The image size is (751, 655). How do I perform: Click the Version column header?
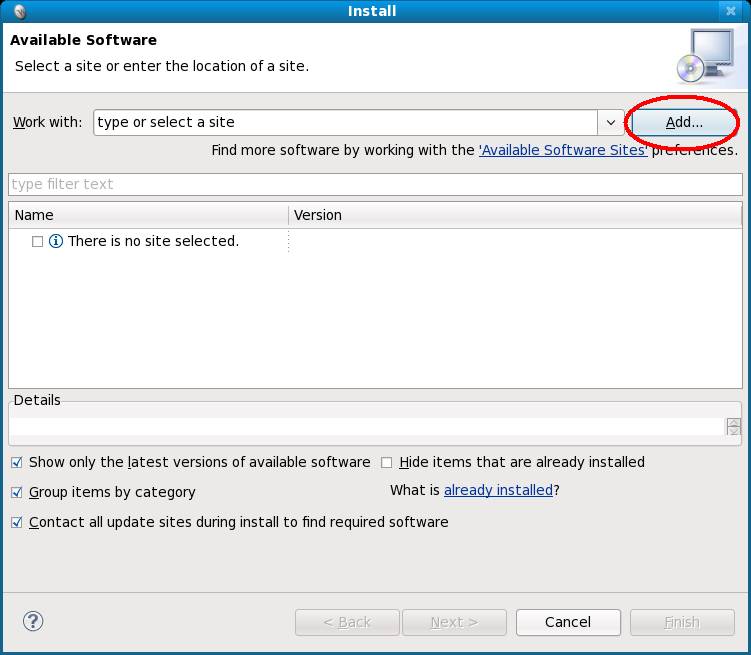click(515, 215)
